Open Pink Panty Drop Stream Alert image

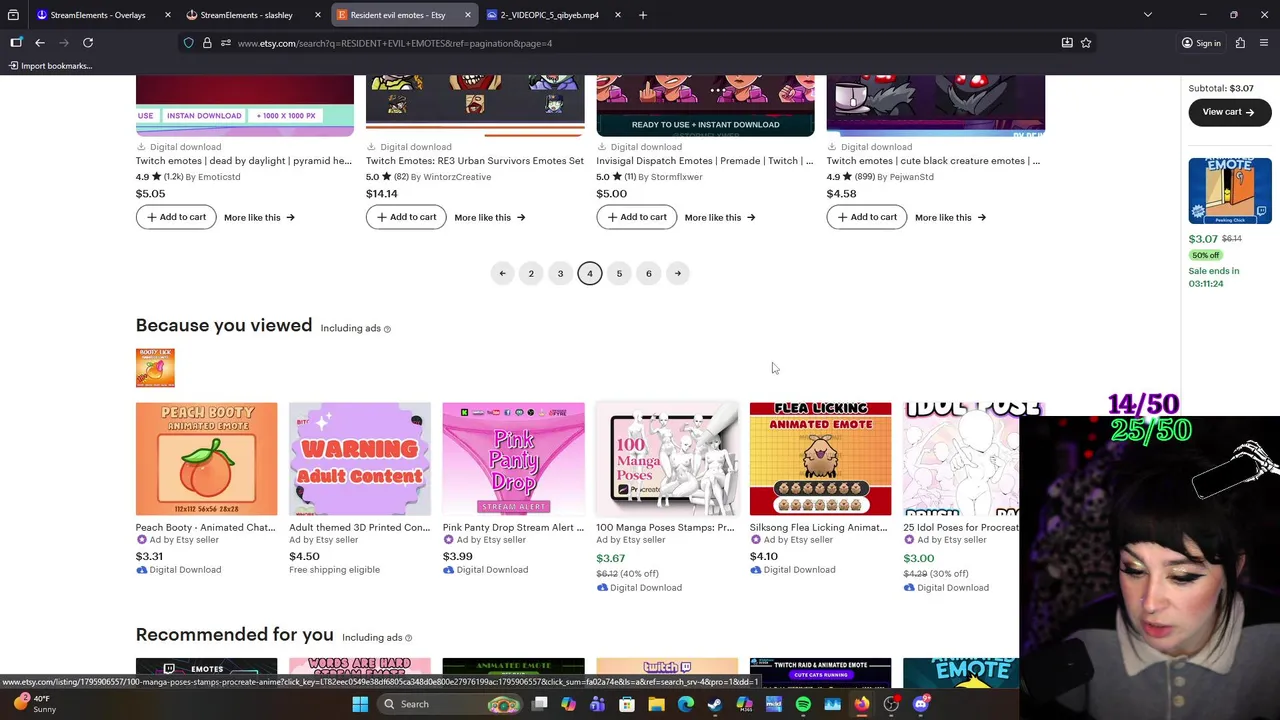point(513,459)
